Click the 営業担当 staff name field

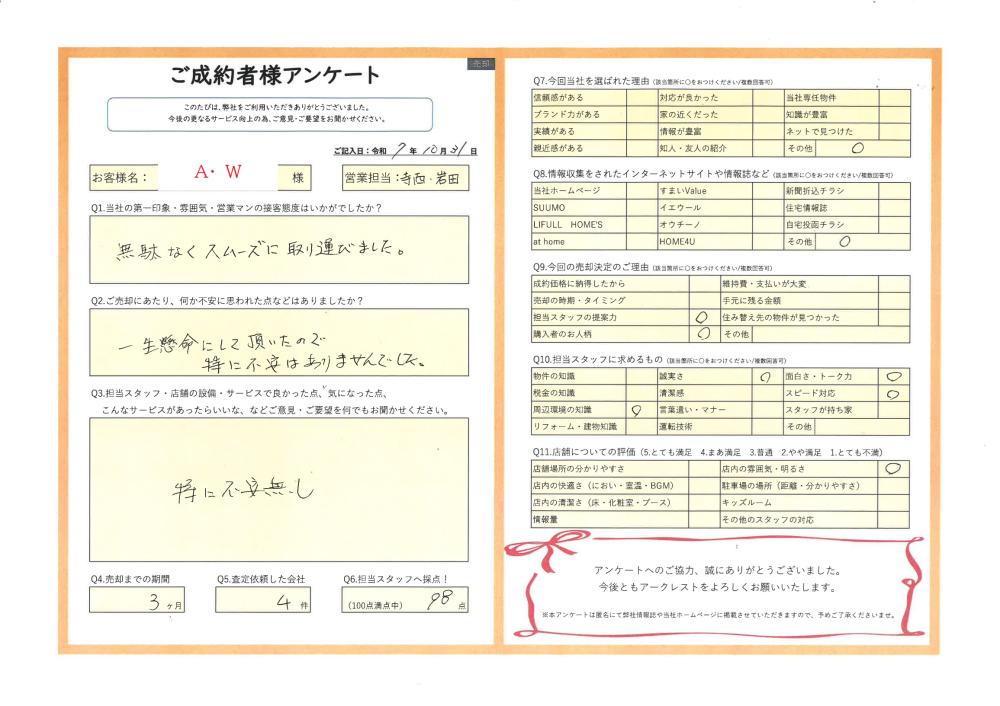(433, 177)
